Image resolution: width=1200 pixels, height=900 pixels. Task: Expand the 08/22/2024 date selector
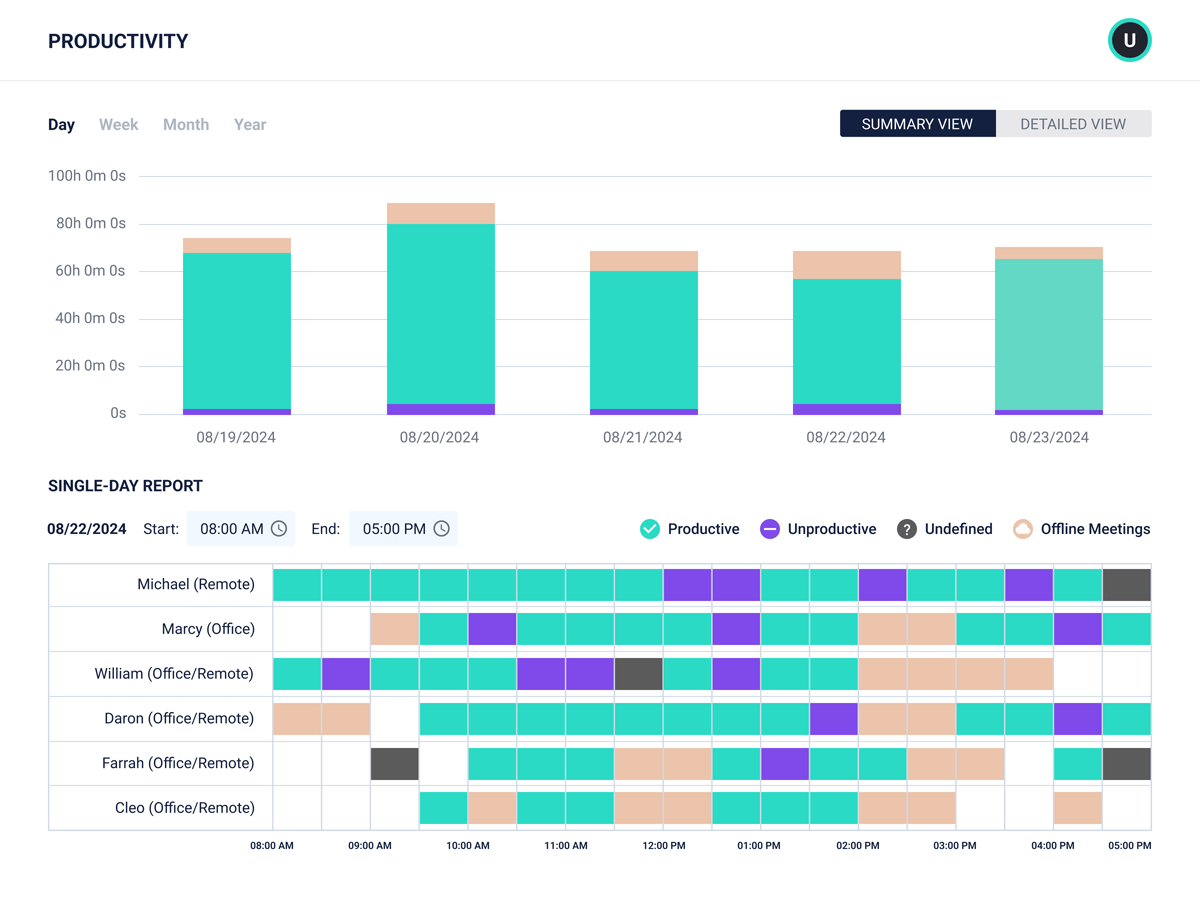click(87, 528)
